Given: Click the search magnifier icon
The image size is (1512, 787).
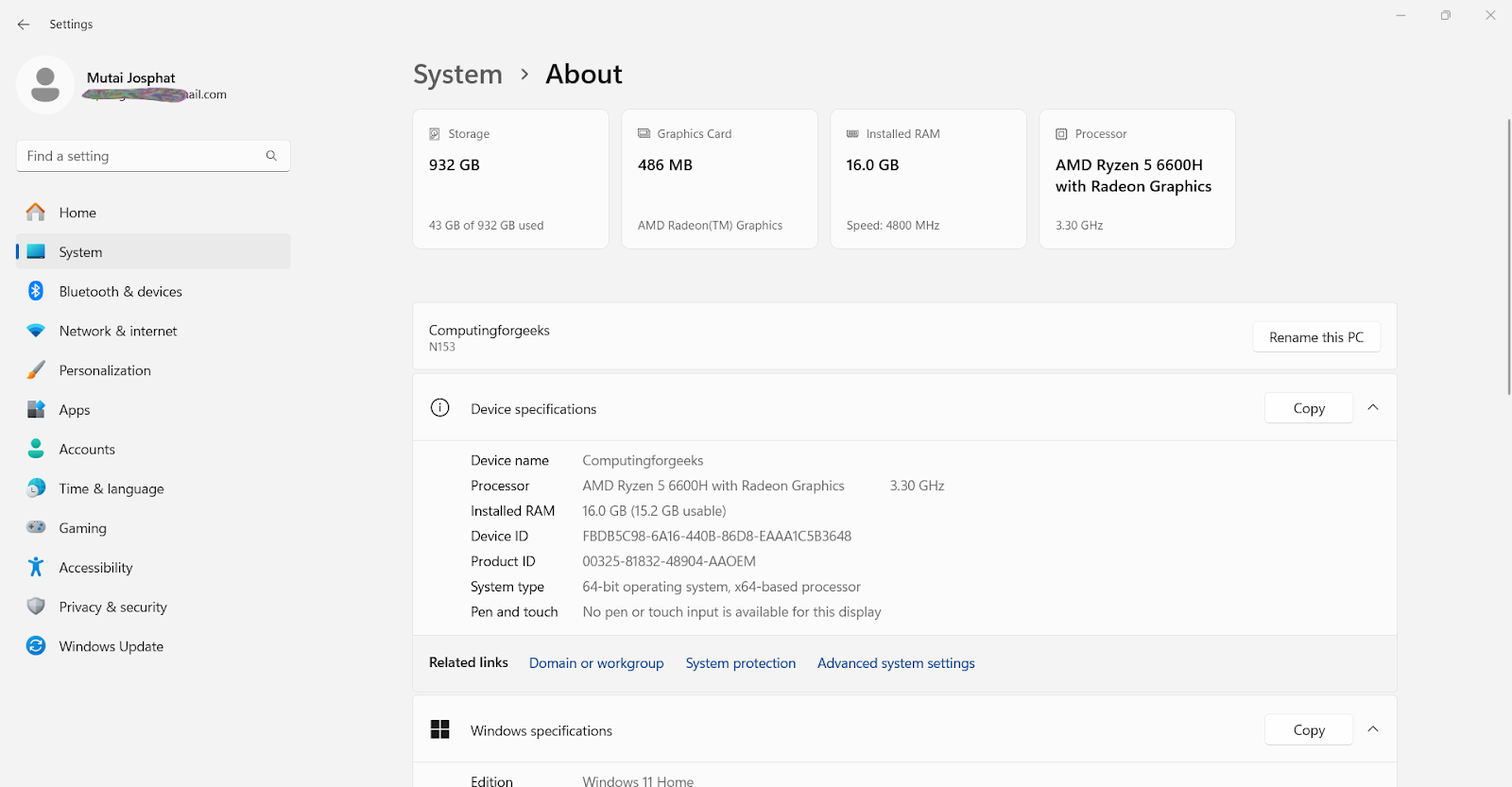Looking at the screenshot, I should pos(271,156).
